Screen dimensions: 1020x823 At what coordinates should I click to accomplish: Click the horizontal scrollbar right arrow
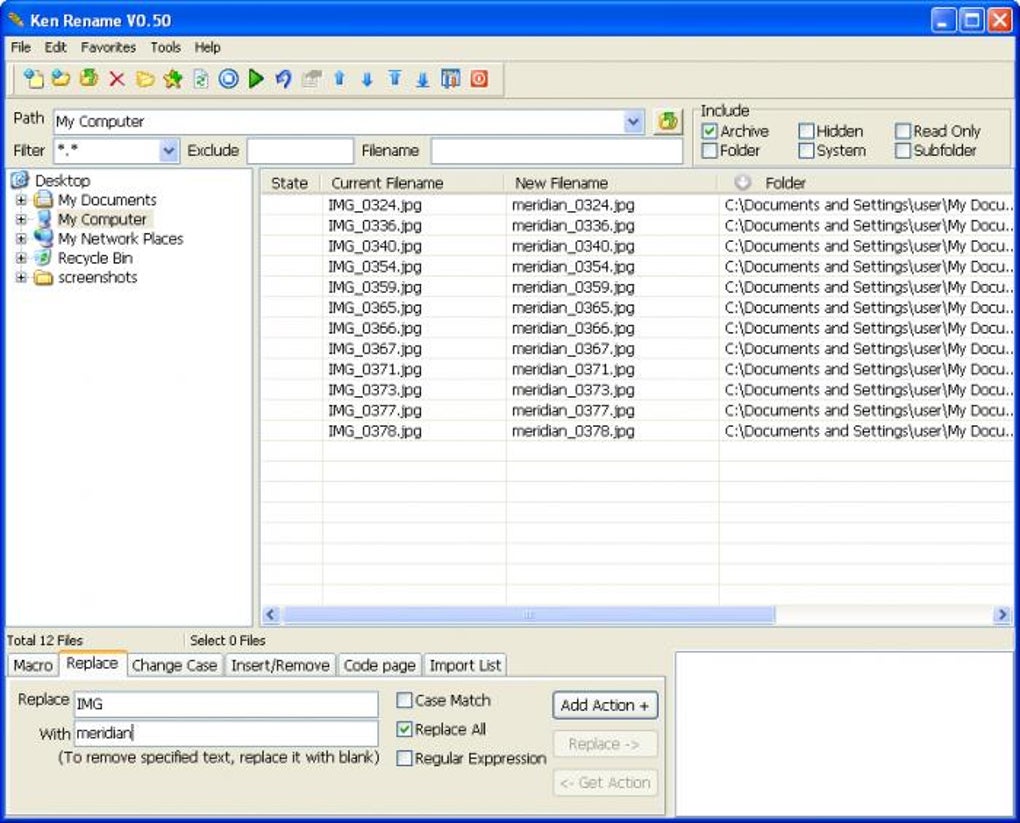point(1002,615)
